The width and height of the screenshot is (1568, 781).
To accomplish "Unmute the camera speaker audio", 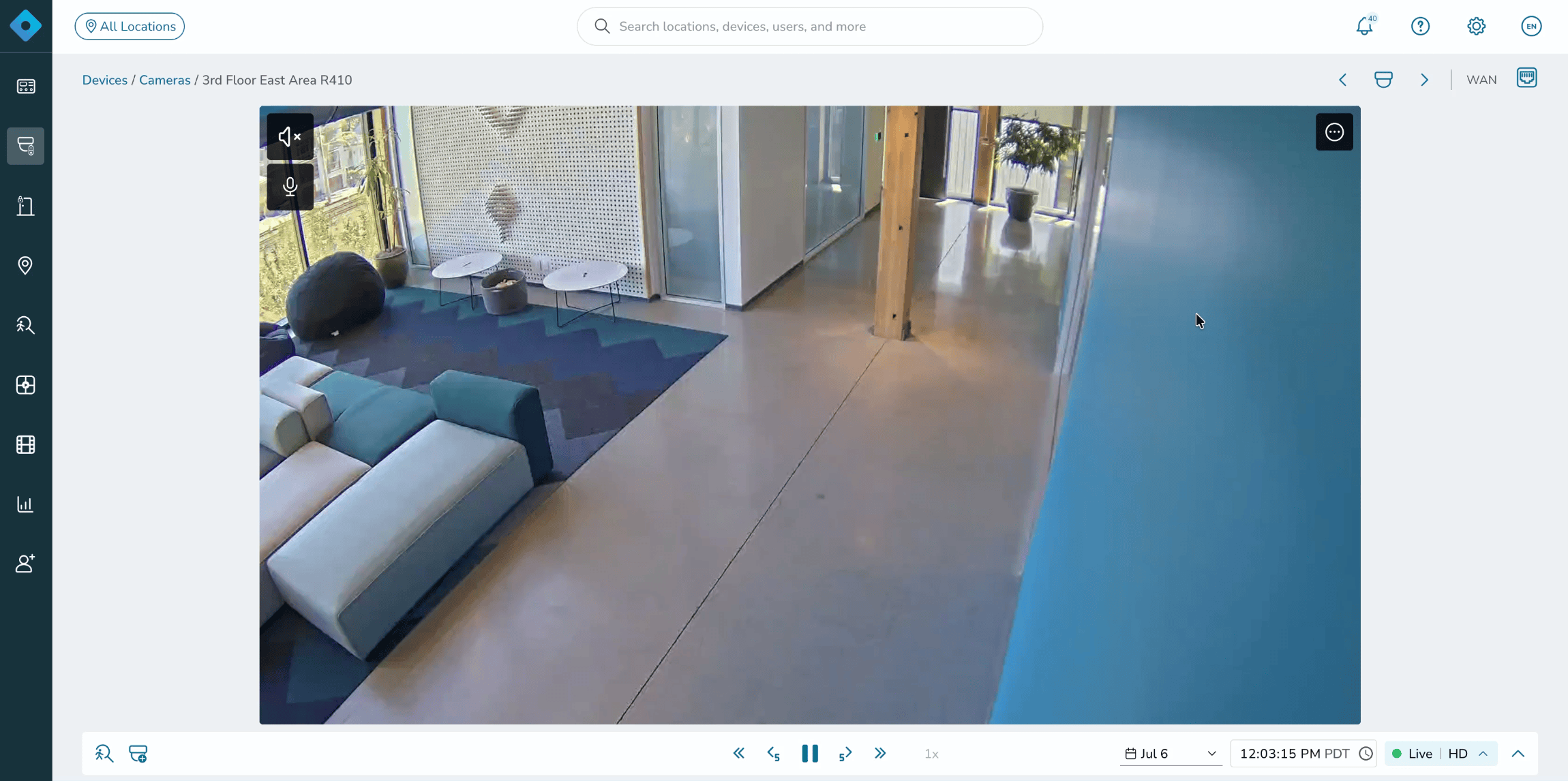I will tap(290, 137).
